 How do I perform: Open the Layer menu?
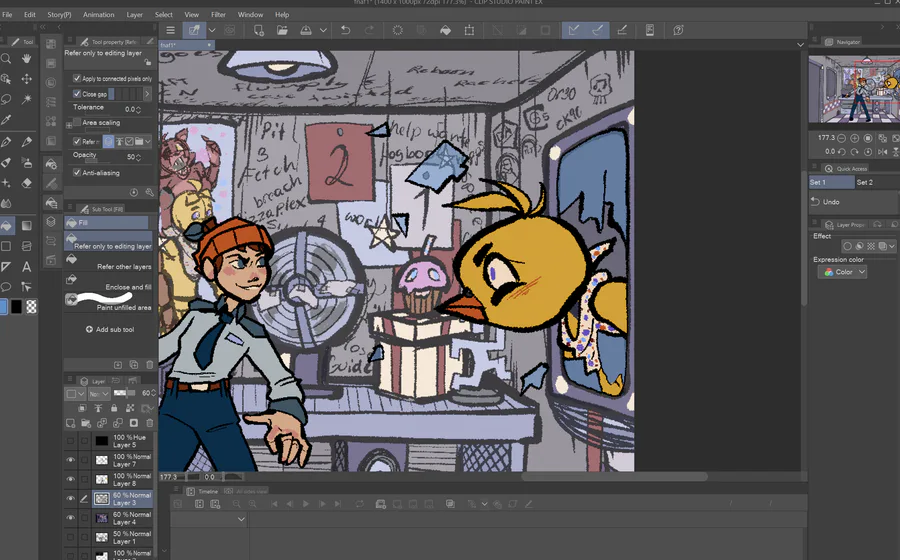(x=134, y=14)
